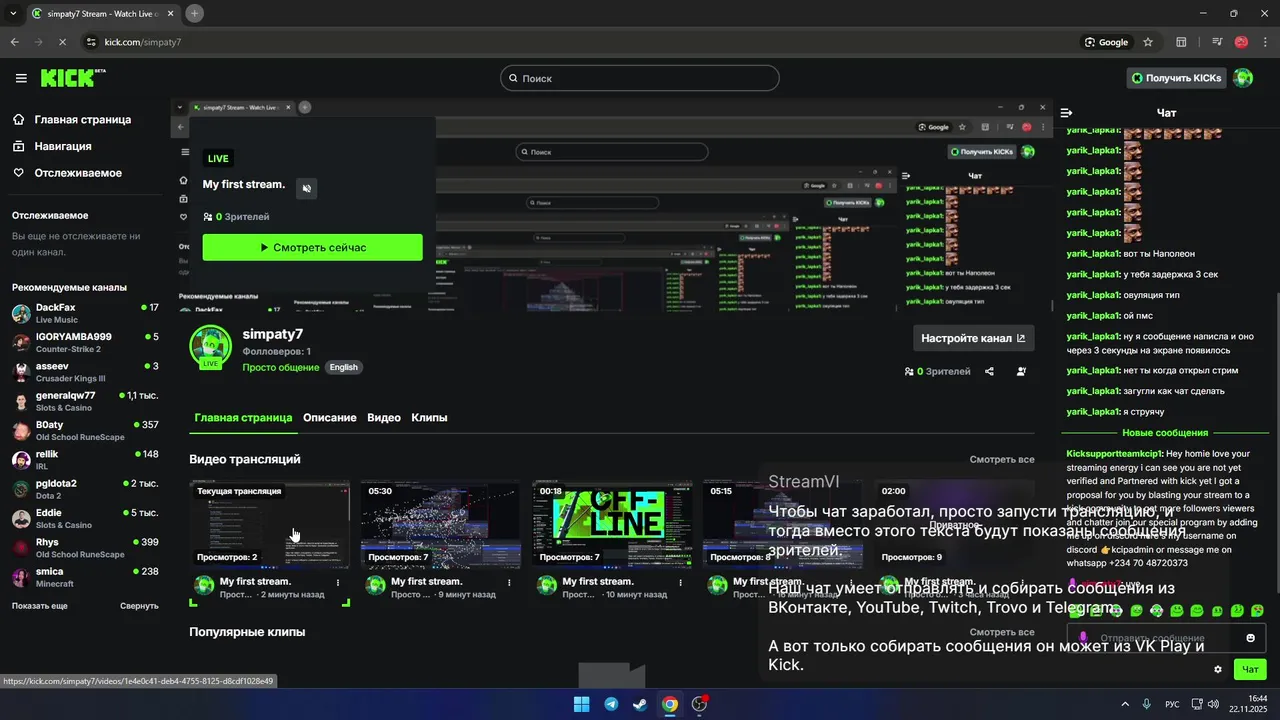Switch input language via РУС indicator

coord(1172,704)
